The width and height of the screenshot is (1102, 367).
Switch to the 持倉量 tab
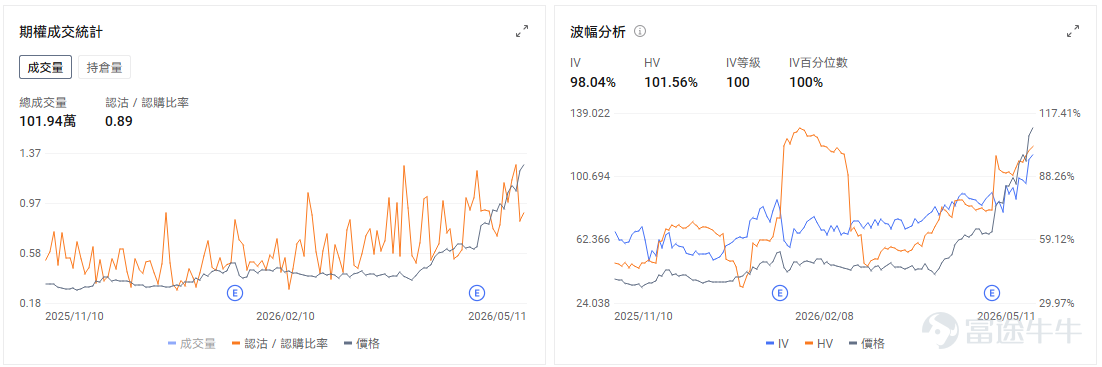pyautogui.click(x=104, y=67)
